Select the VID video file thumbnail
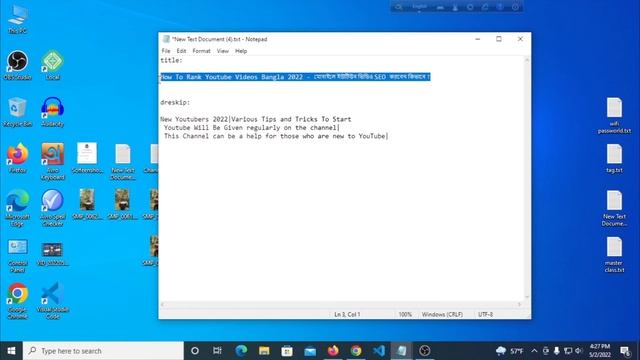The image size is (640, 360). click(x=53, y=254)
